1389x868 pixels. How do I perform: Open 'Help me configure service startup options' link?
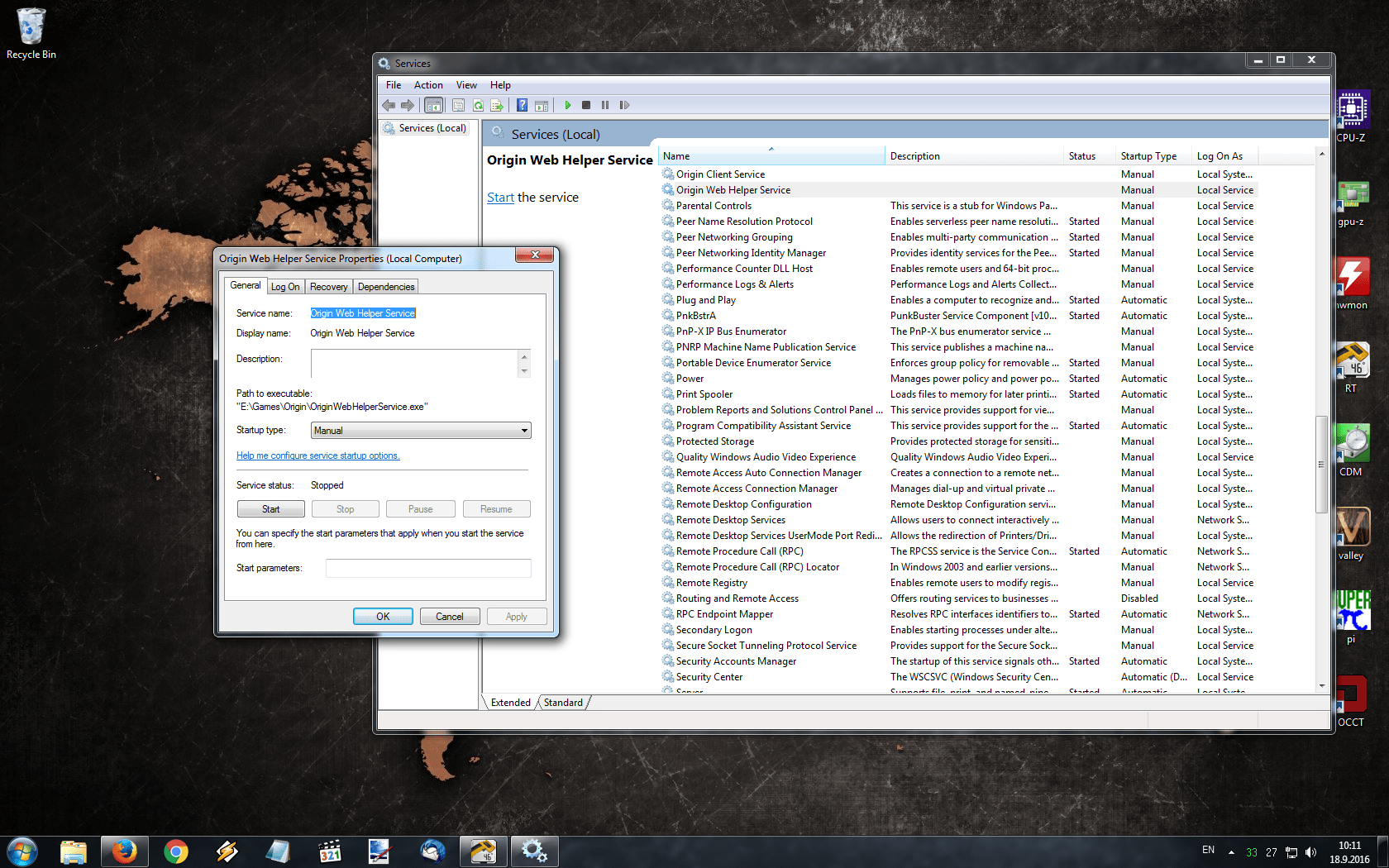pyautogui.click(x=318, y=455)
